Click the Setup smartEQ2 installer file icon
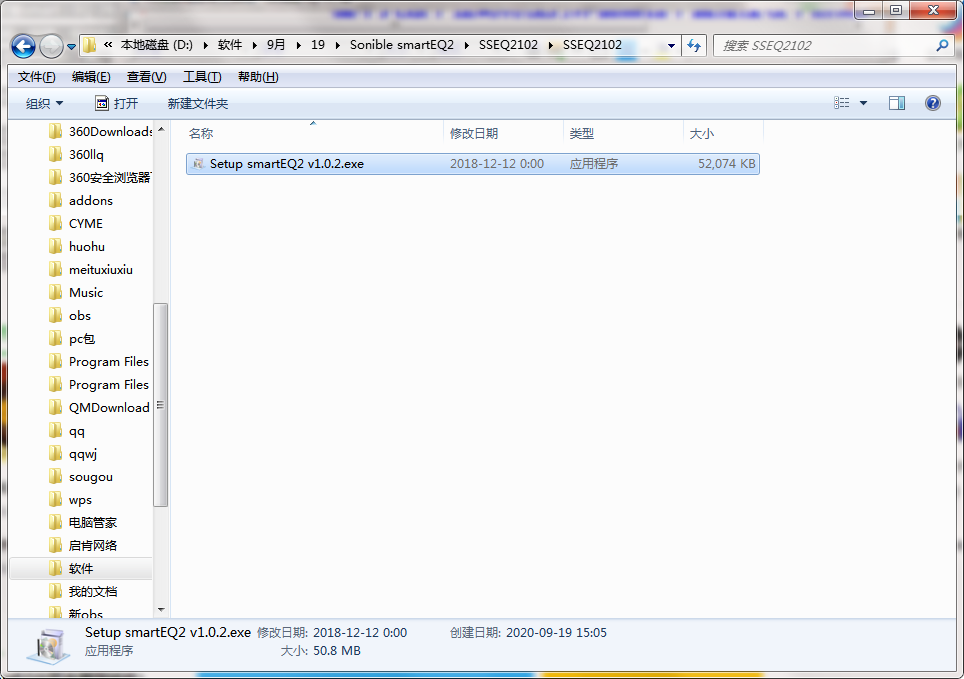964x679 pixels. click(198, 164)
